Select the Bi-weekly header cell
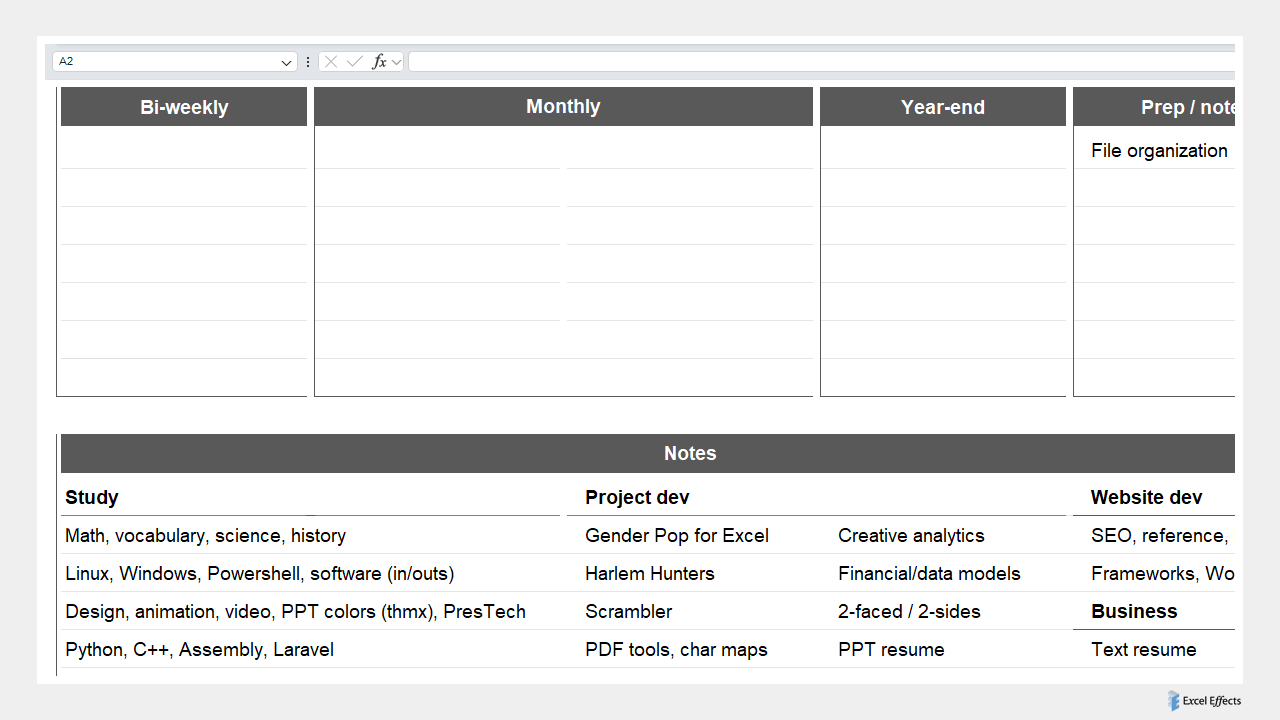1280x720 pixels. (183, 106)
